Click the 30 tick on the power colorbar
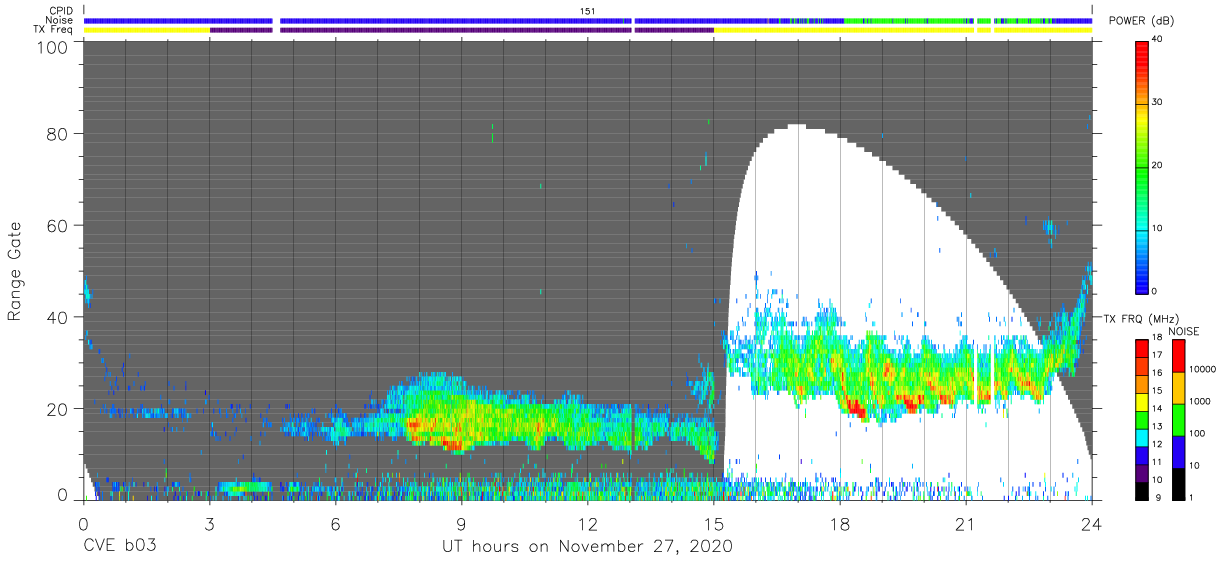 click(x=1157, y=102)
